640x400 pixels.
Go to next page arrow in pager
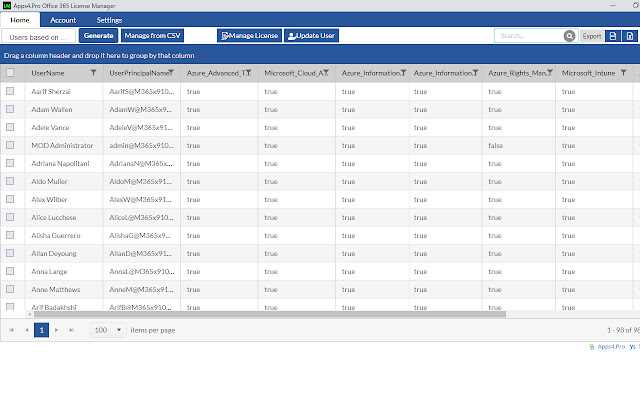(x=56, y=330)
